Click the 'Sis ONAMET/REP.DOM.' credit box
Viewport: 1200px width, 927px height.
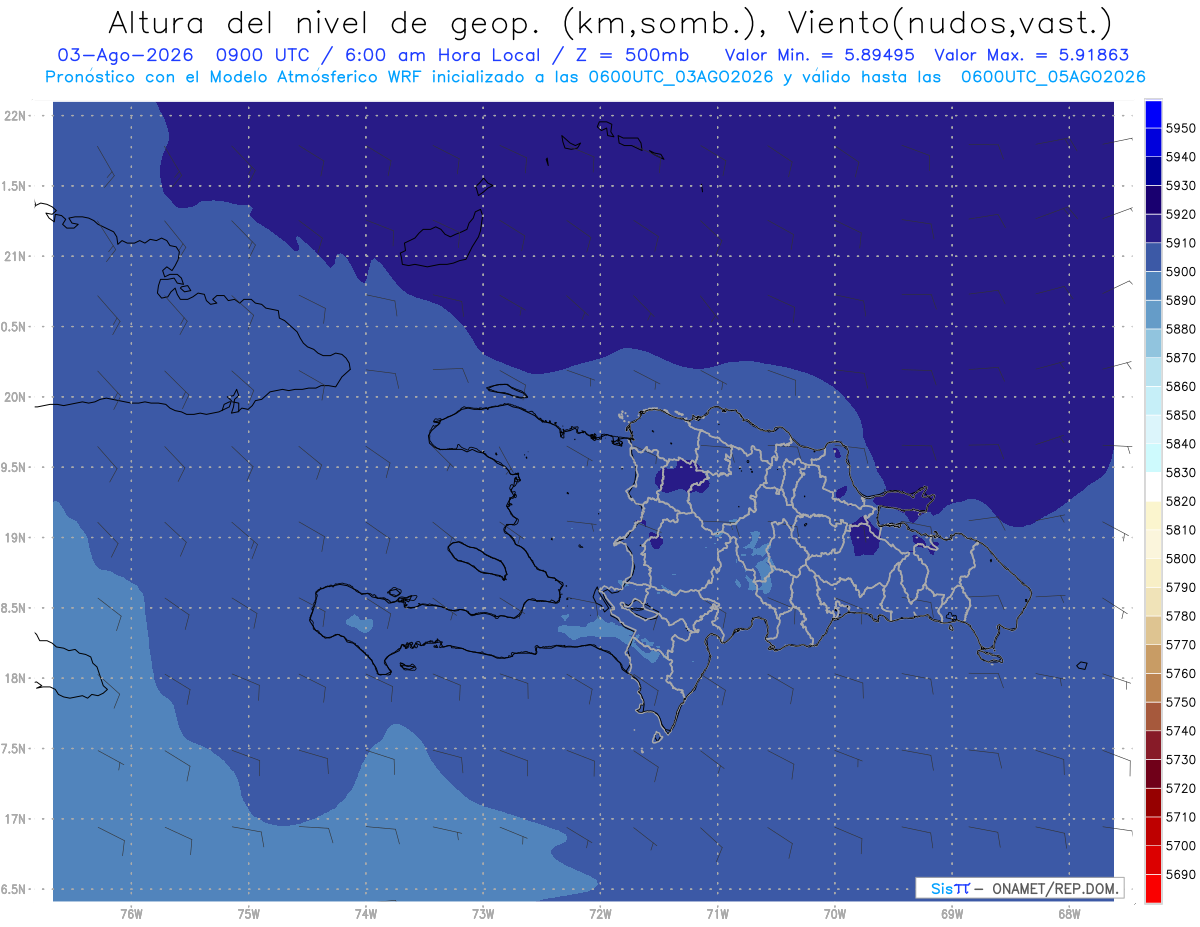point(1019,888)
